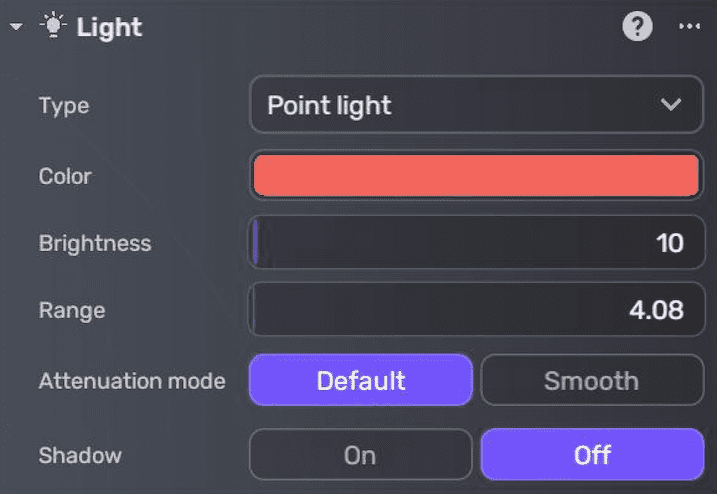Click the Brightness value 10

pyautogui.click(x=669, y=243)
